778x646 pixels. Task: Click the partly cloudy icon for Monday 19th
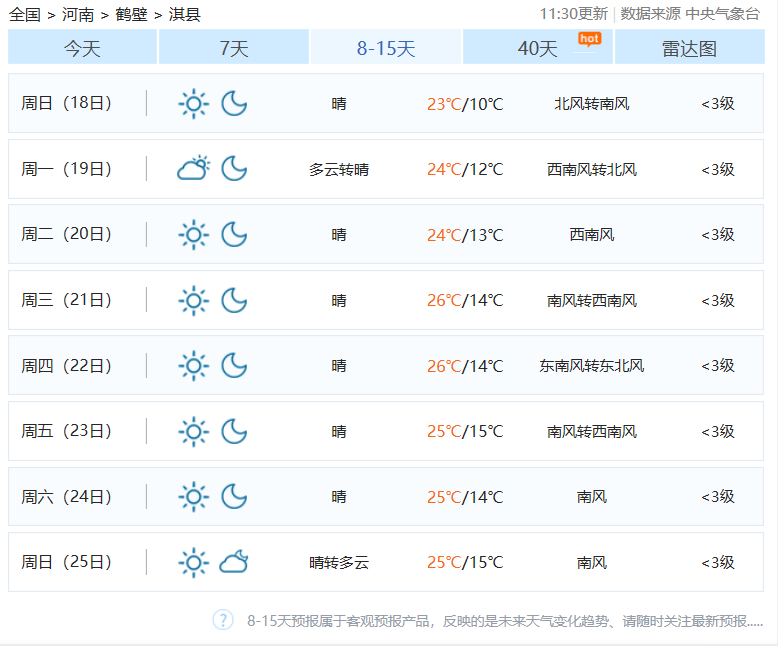[193, 168]
